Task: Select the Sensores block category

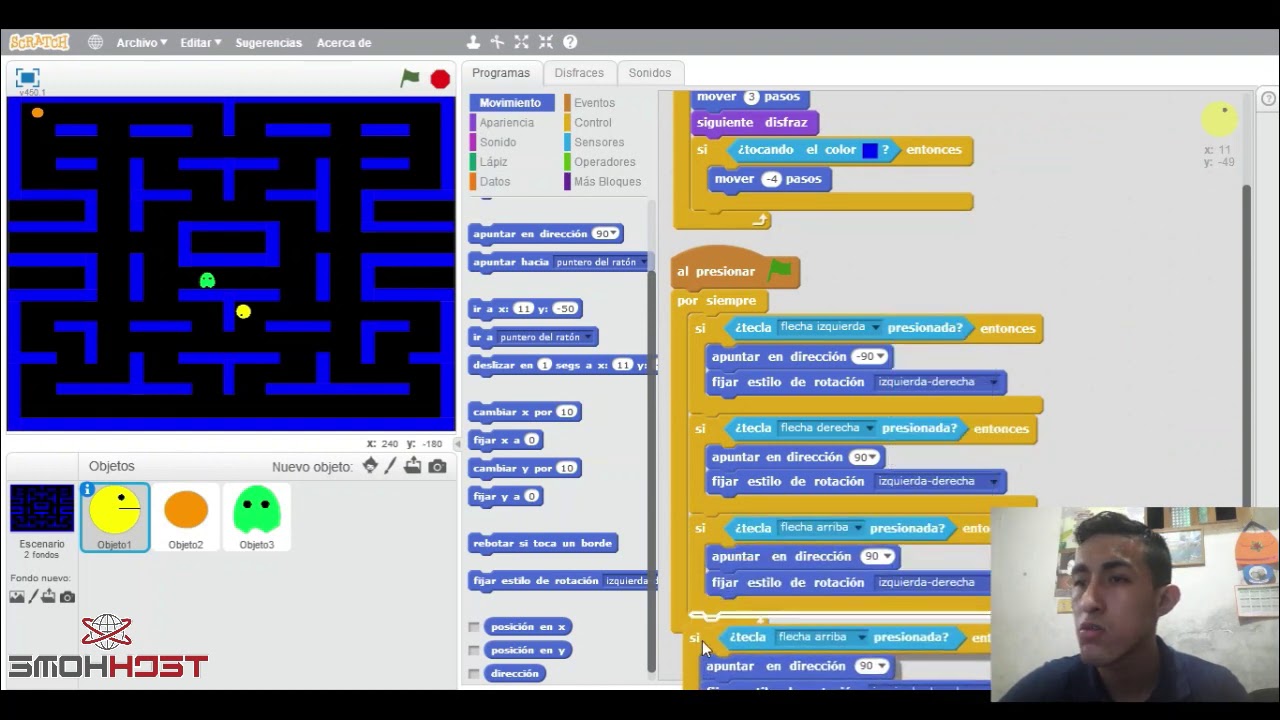Action: pyautogui.click(x=599, y=142)
